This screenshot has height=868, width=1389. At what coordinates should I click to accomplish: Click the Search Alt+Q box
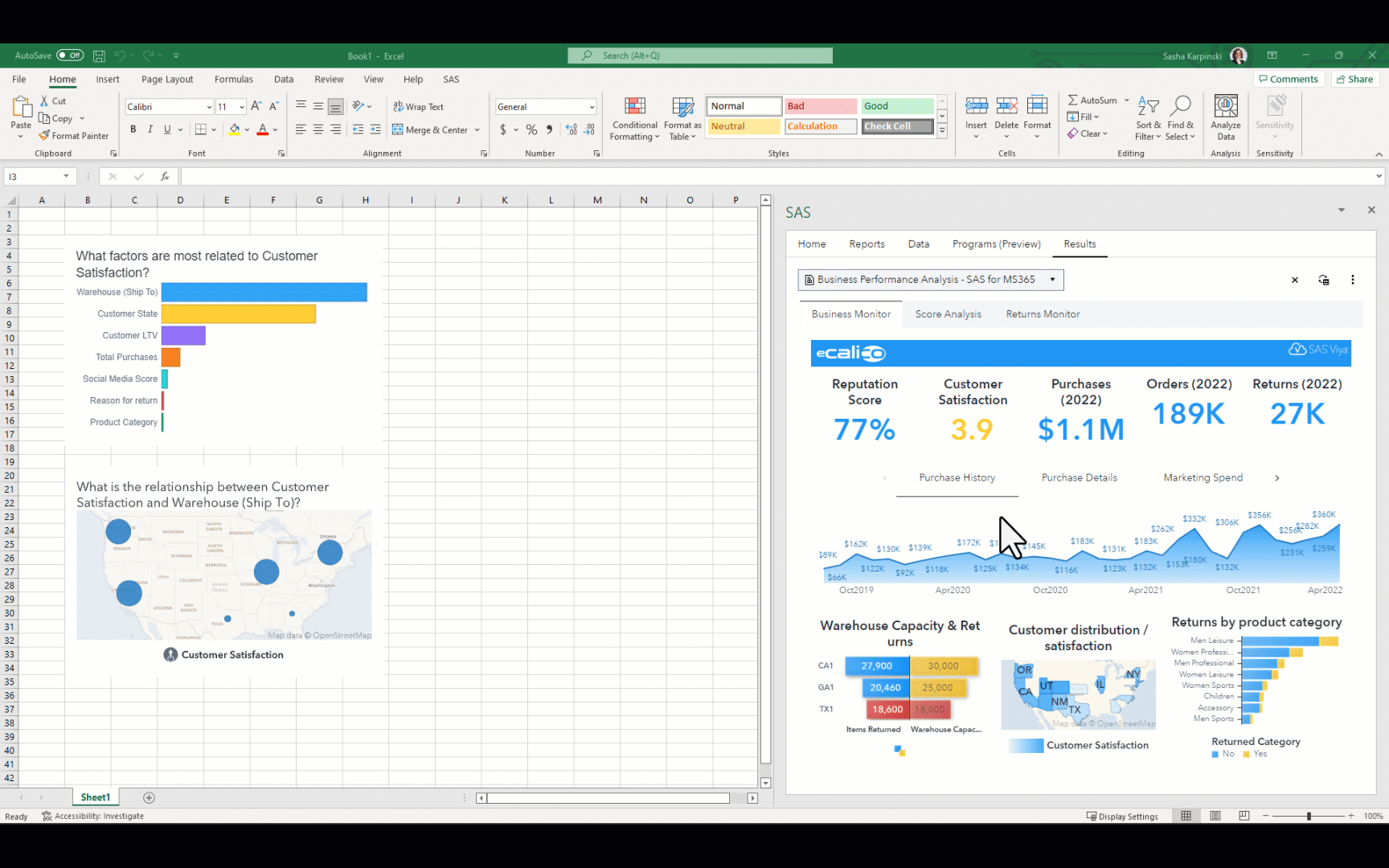click(699, 55)
